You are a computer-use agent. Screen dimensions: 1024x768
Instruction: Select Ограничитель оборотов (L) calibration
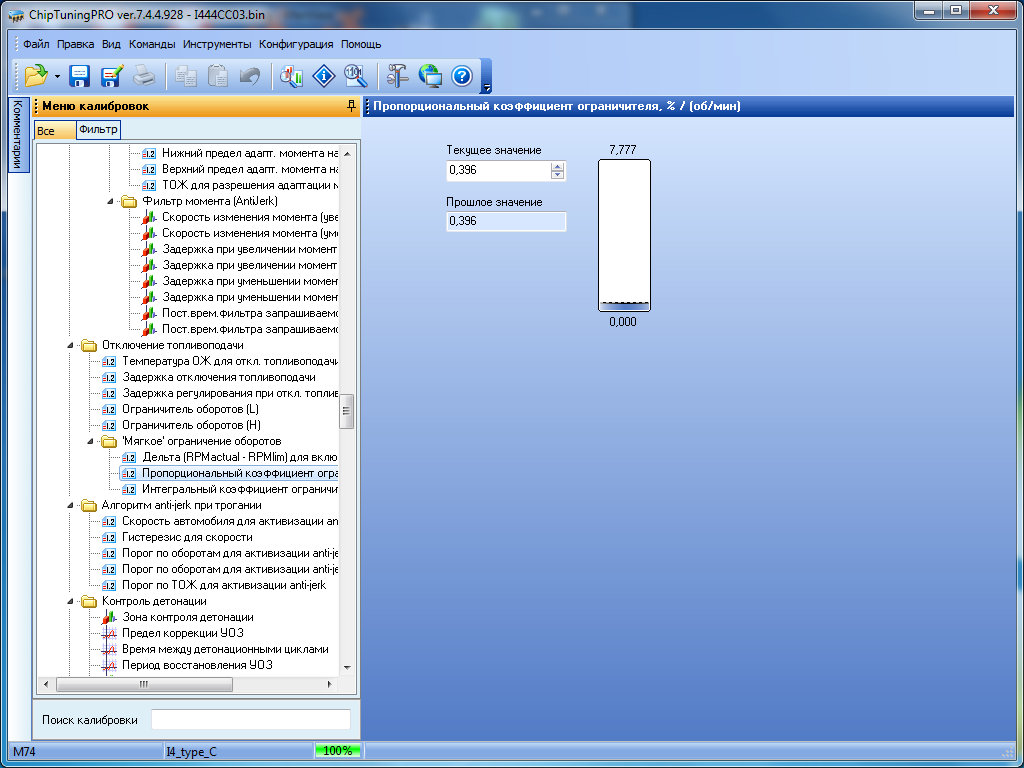point(190,409)
